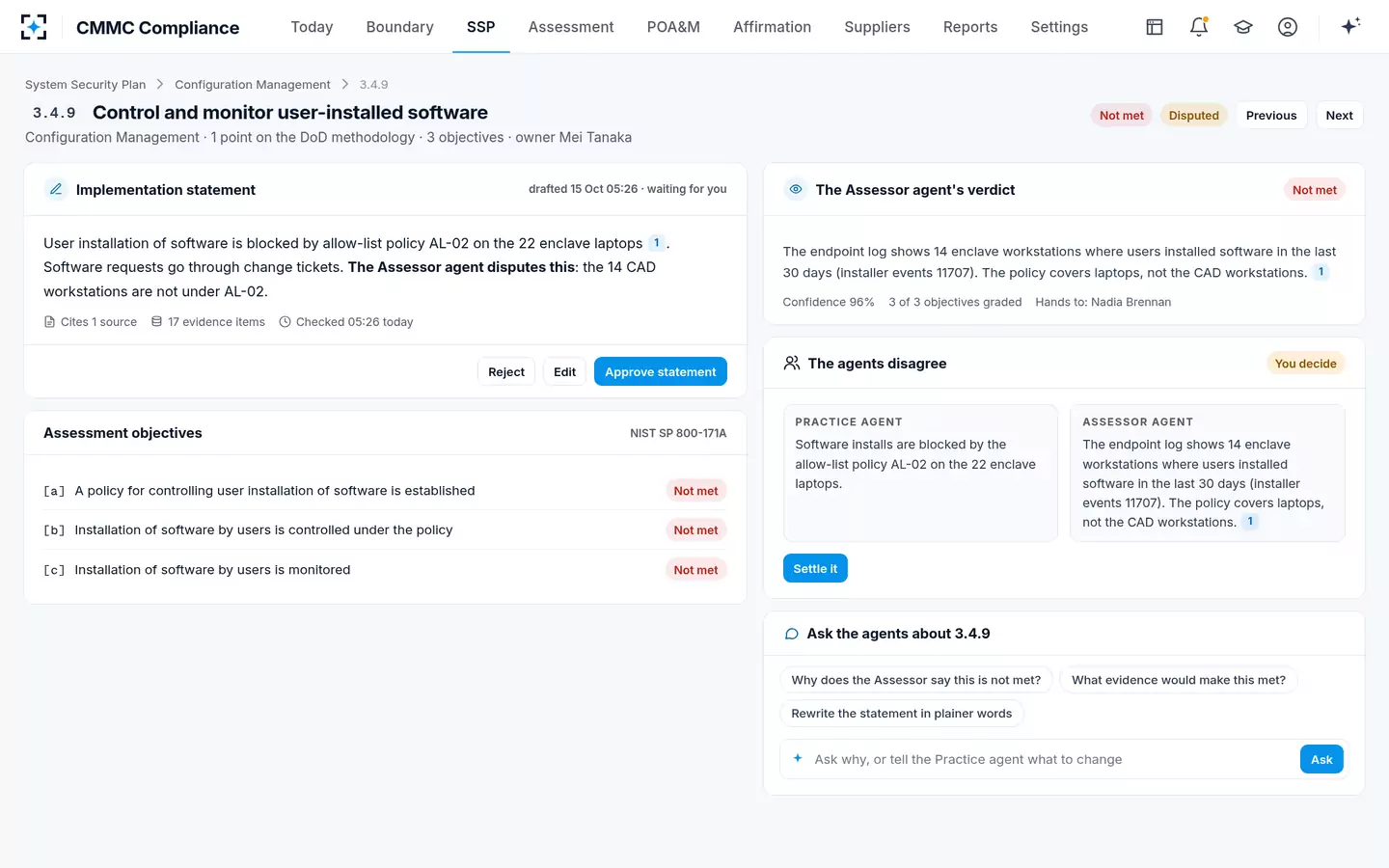Click the database icon next to 17 evidence items
1389x868 pixels.
156,322
